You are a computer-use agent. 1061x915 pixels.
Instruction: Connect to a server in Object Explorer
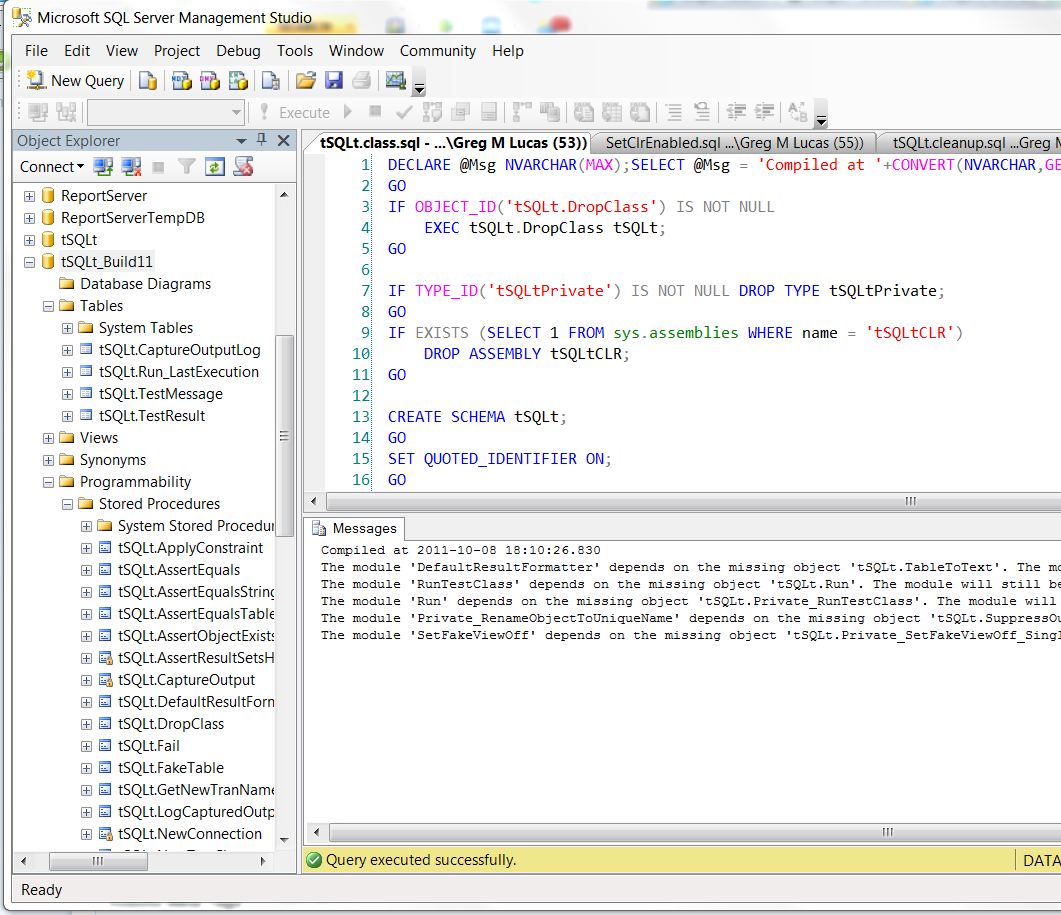(x=101, y=167)
